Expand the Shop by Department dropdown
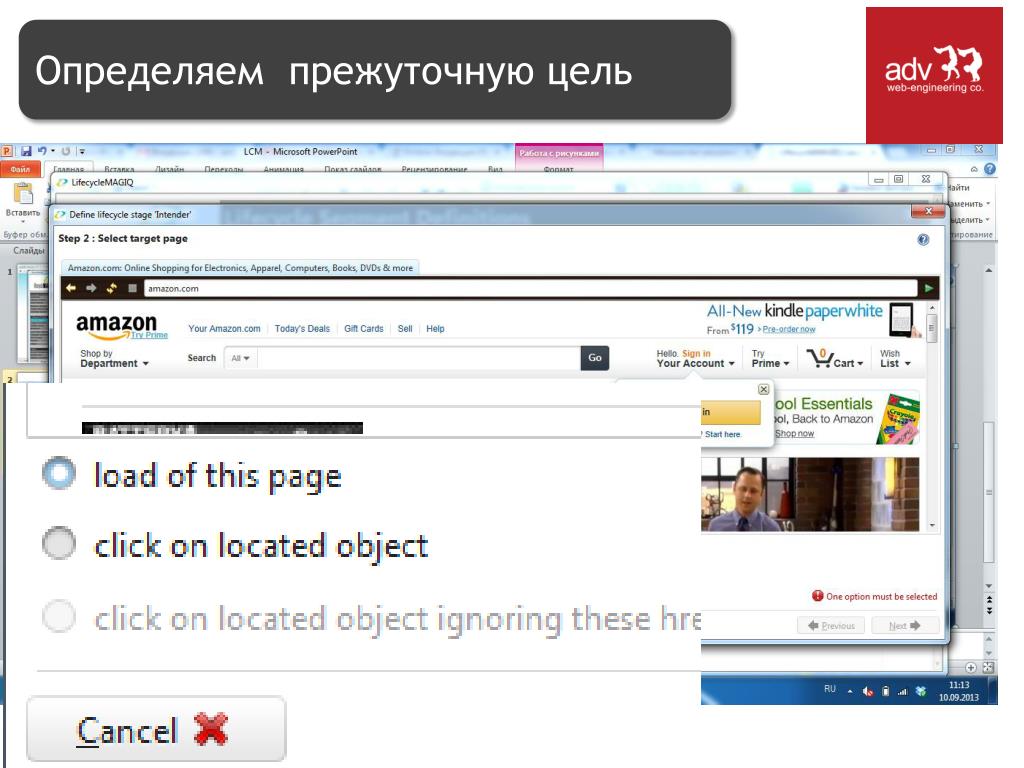 pyautogui.click(x=114, y=359)
